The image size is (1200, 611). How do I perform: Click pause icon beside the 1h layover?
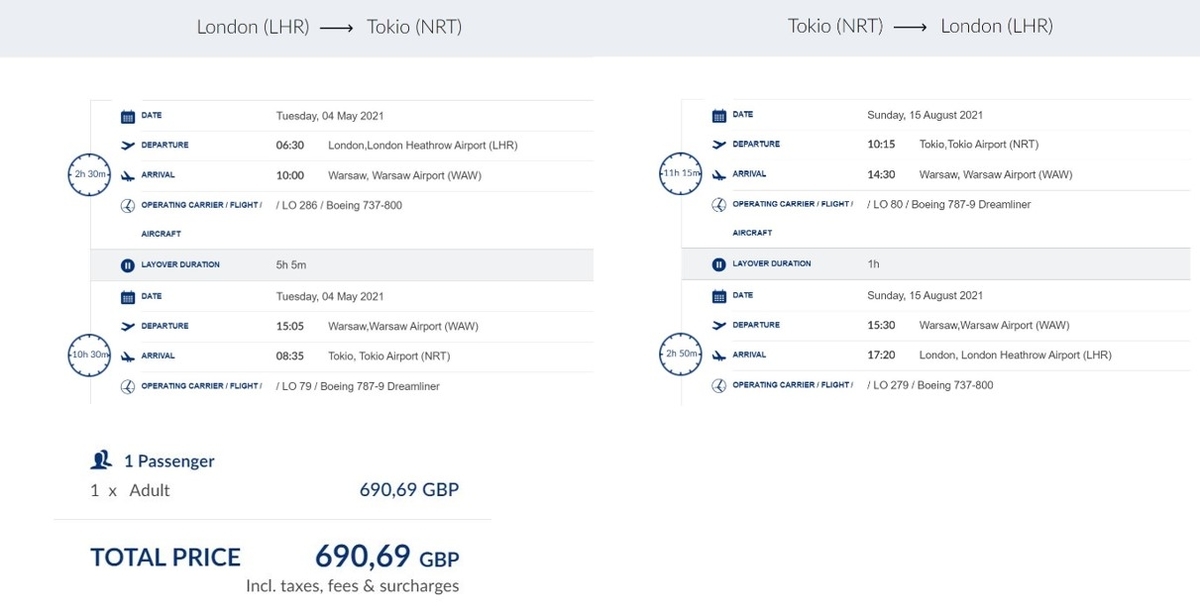tap(718, 265)
